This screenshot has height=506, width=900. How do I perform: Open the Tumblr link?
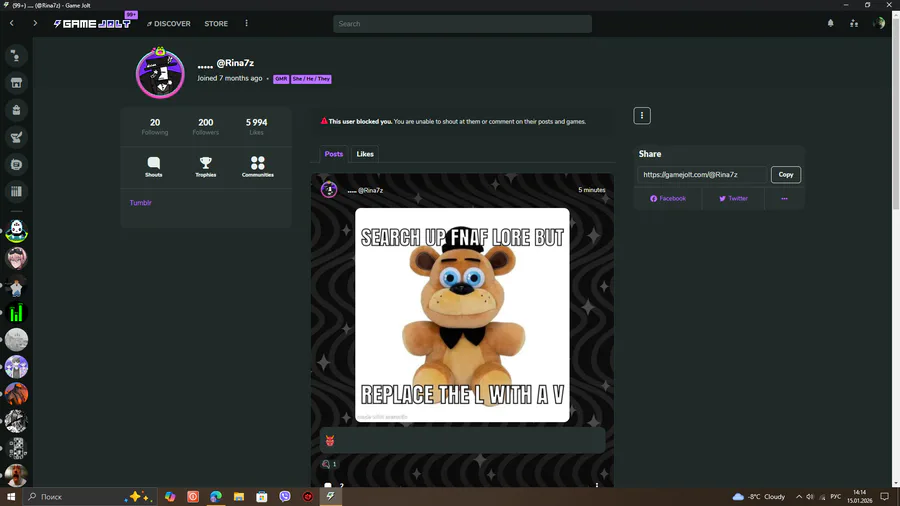click(141, 203)
